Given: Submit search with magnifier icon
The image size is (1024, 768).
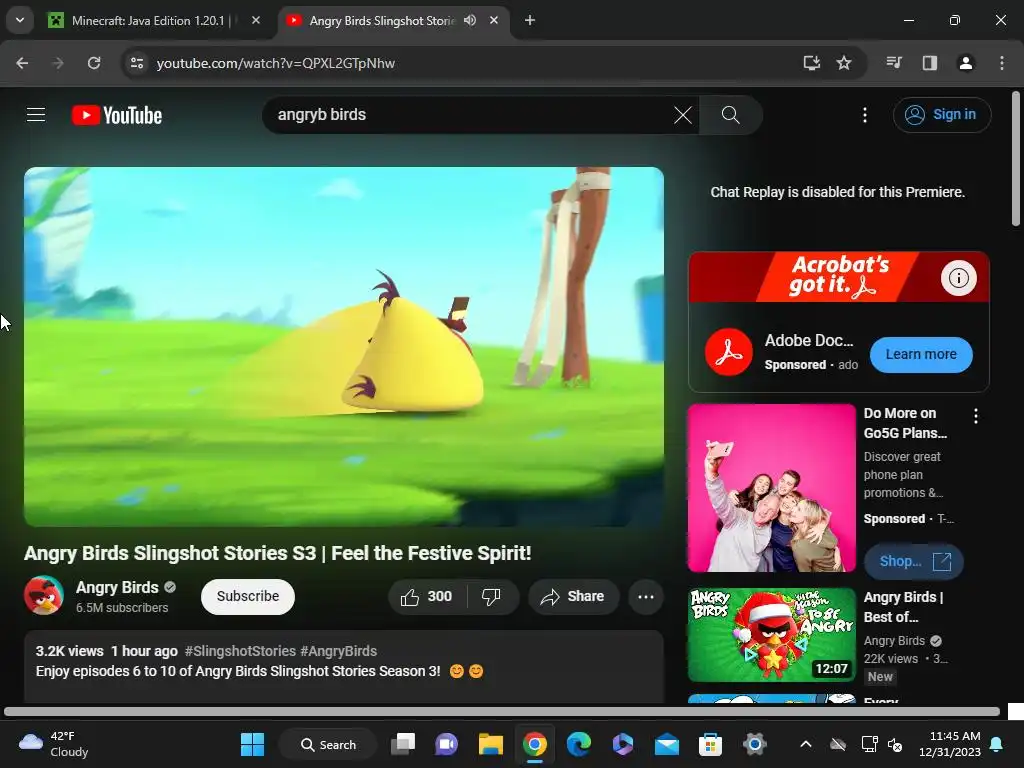Looking at the screenshot, I should pos(730,115).
